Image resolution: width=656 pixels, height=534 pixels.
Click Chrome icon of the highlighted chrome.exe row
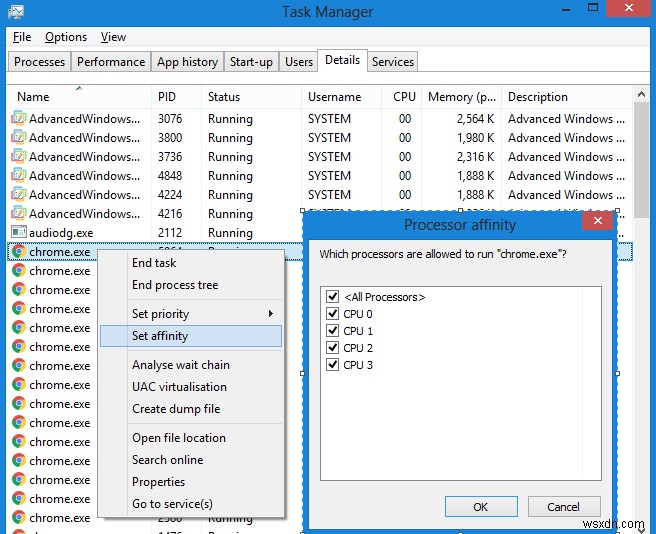[x=18, y=252]
